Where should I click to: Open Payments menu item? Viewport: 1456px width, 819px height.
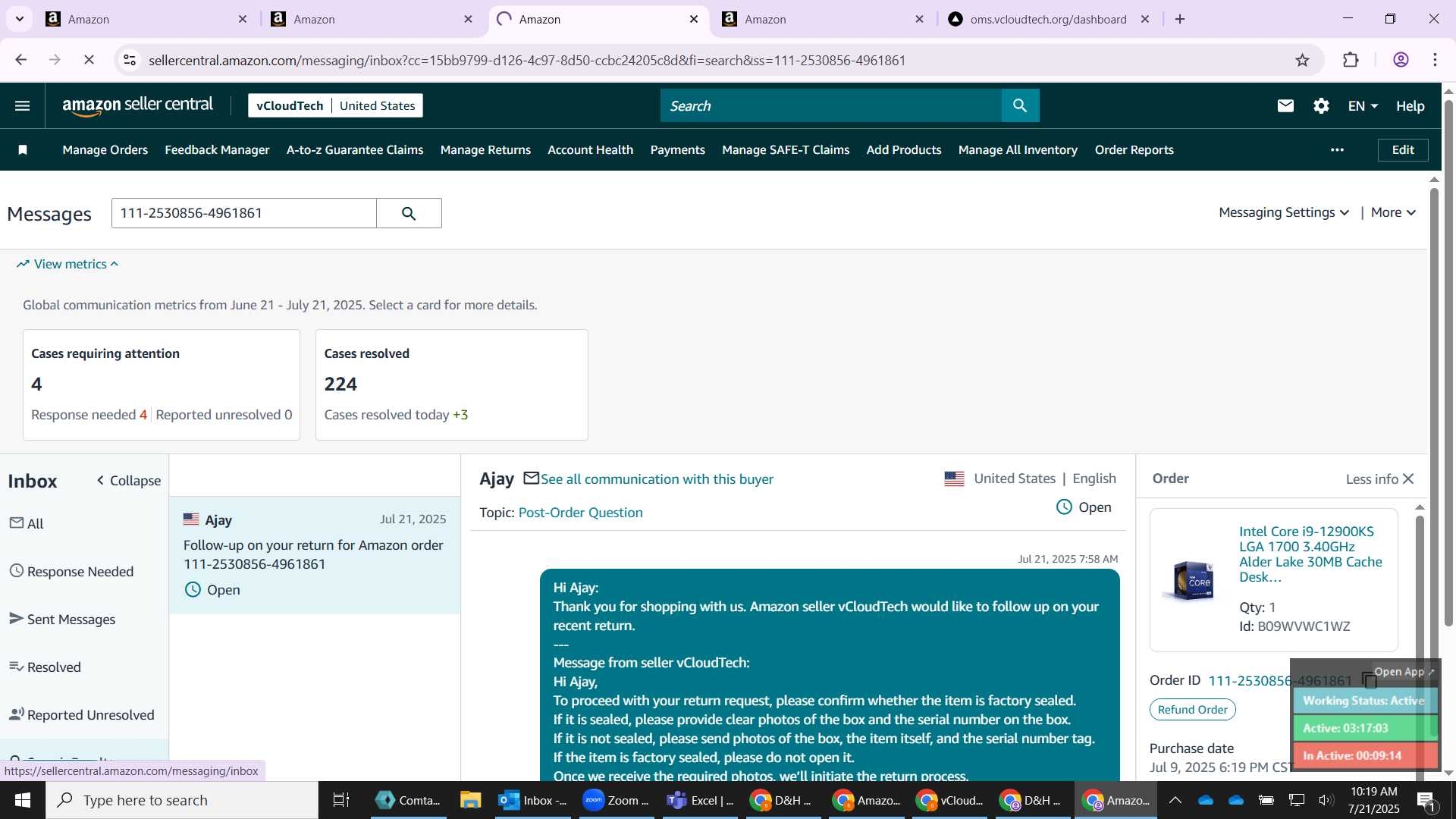(x=677, y=150)
